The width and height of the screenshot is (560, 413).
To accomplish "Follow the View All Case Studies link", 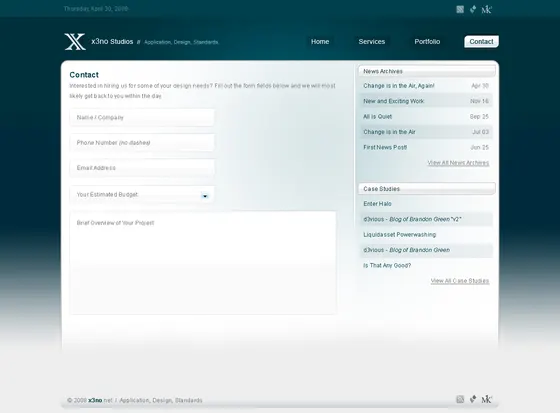I will [460, 281].
